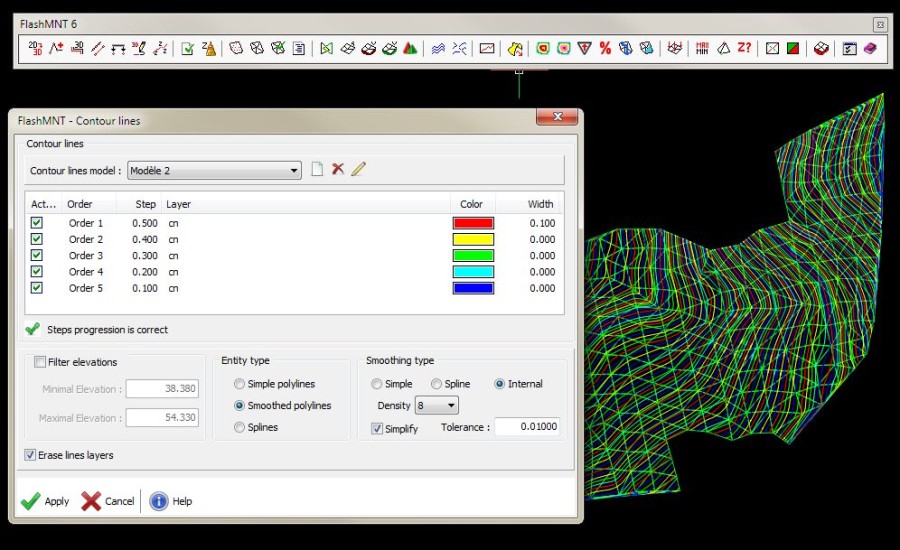This screenshot has height=550, width=900.
Task: Click the red arrow triangle slope icon
Action: pos(584,48)
